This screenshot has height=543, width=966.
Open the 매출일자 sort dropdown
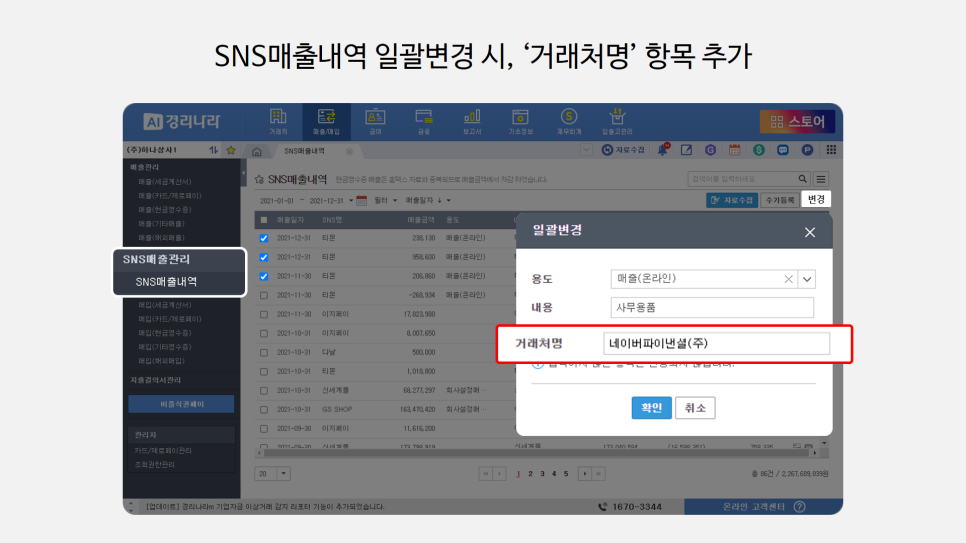coord(428,200)
